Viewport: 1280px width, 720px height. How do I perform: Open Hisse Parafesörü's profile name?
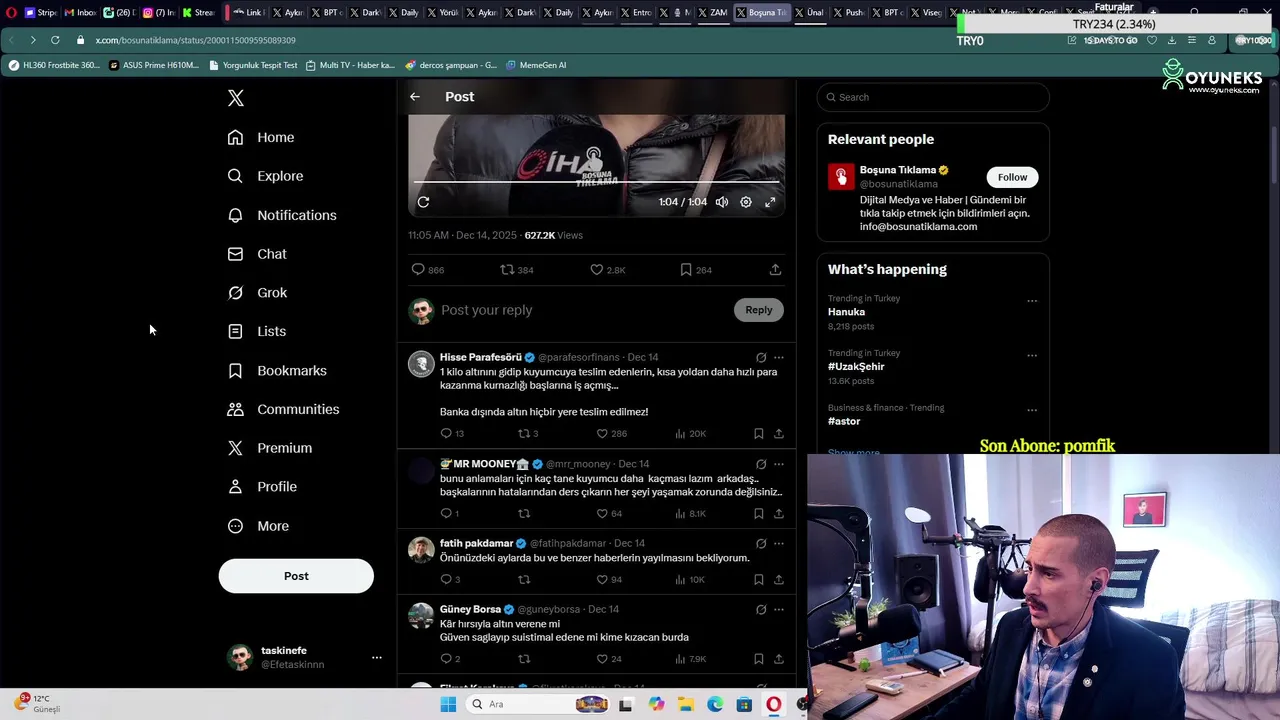(x=481, y=357)
